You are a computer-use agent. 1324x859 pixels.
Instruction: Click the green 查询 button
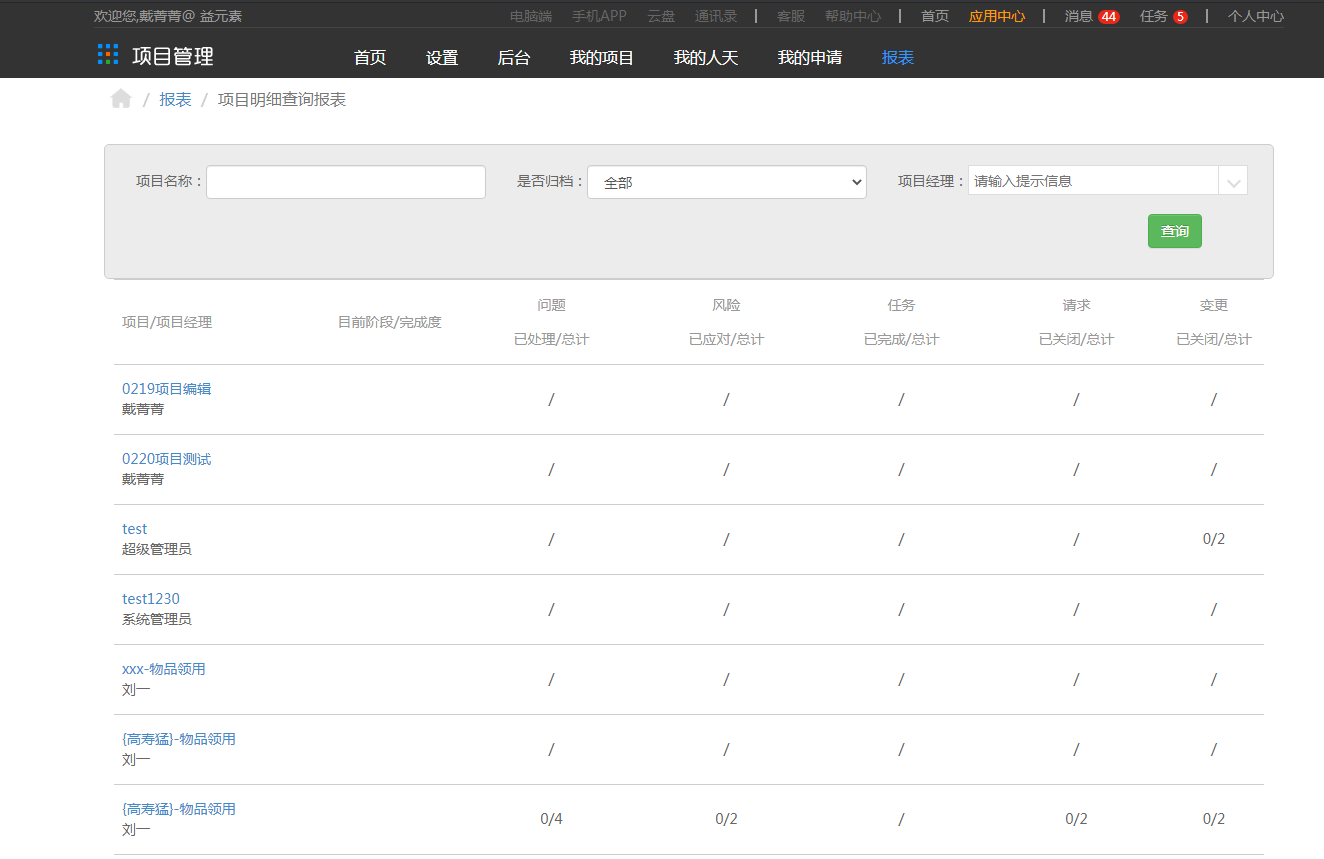[x=1174, y=231]
